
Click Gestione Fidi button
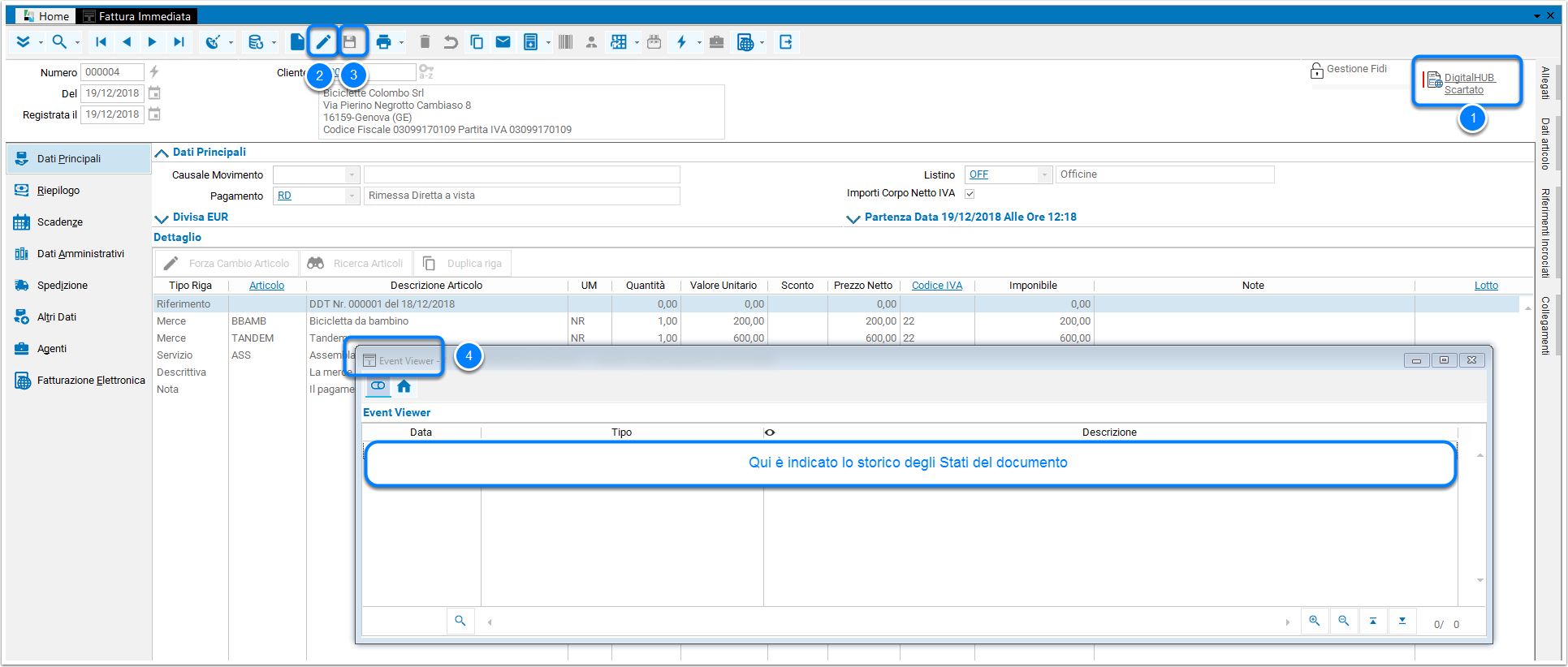[1348, 70]
